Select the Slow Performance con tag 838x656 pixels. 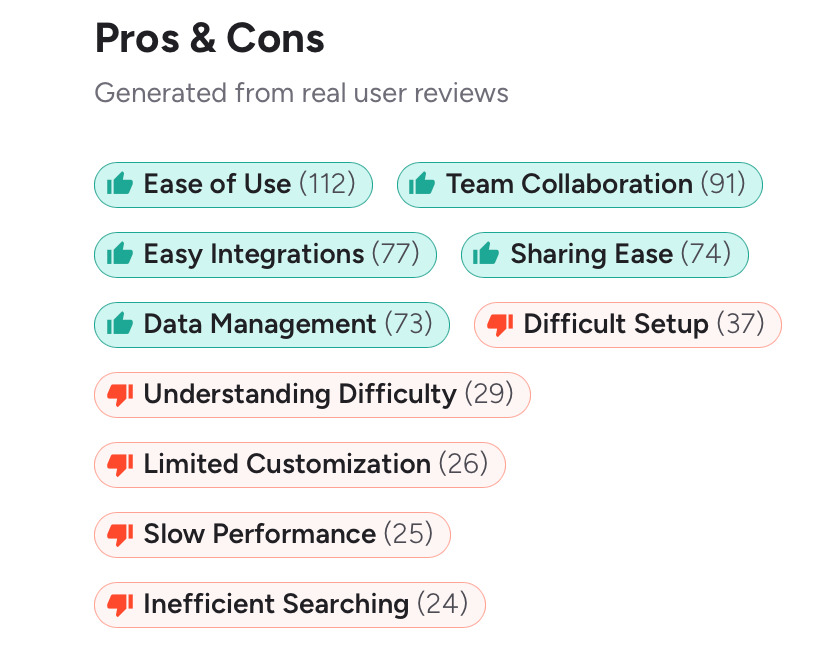click(x=272, y=534)
